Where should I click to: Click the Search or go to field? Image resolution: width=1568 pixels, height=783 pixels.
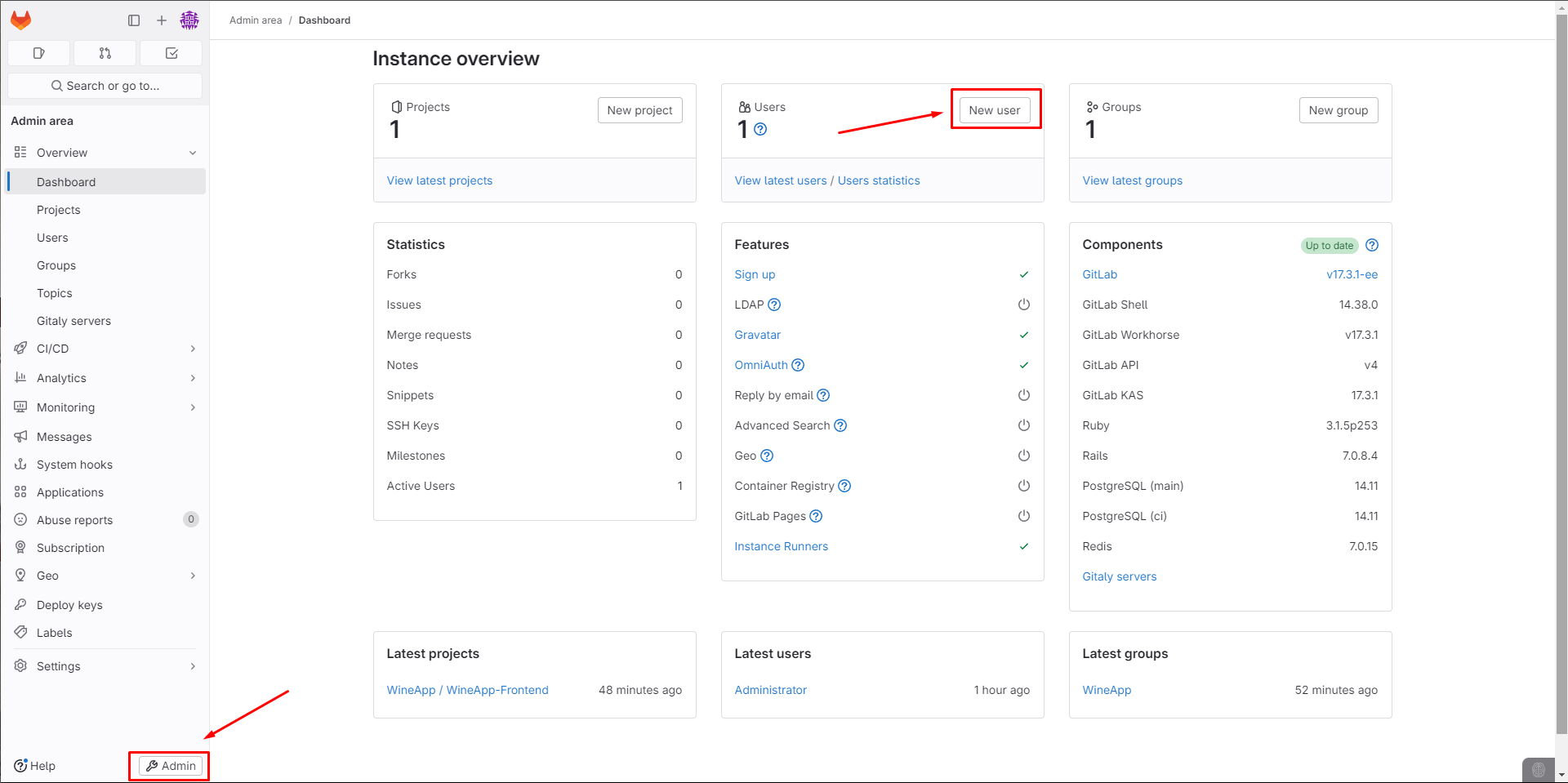coord(105,86)
